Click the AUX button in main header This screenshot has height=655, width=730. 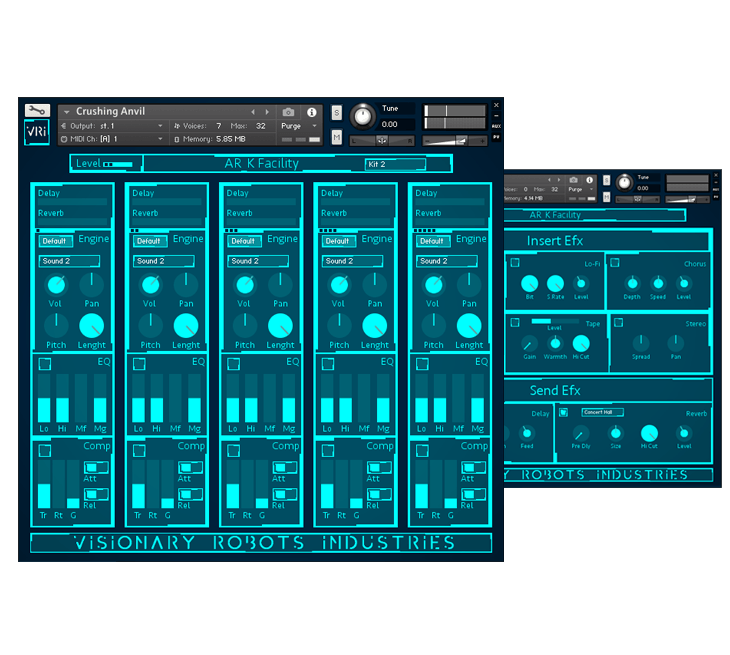pyautogui.click(x=496, y=126)
